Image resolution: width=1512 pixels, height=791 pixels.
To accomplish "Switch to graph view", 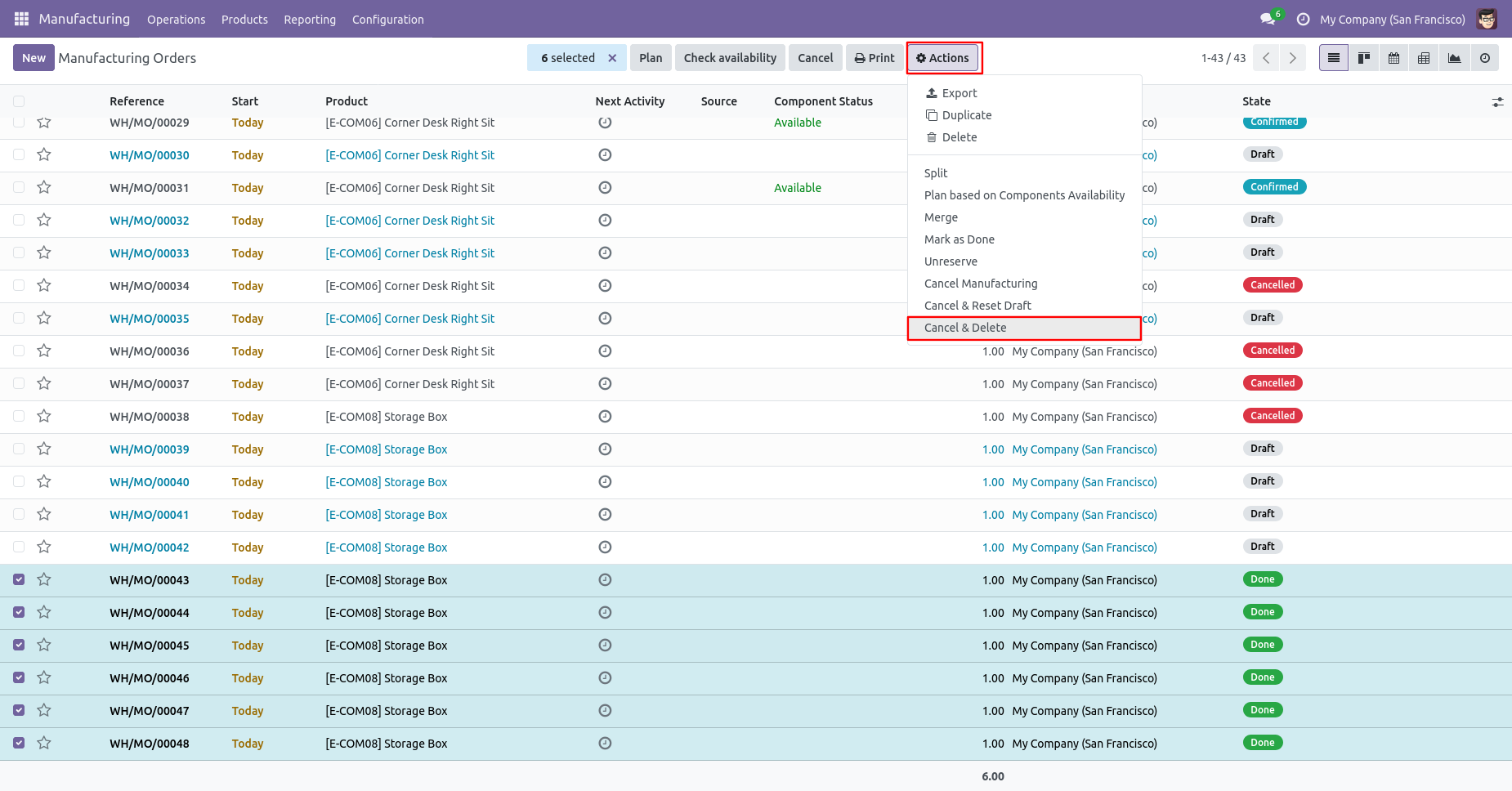I will pos(1455,58).
